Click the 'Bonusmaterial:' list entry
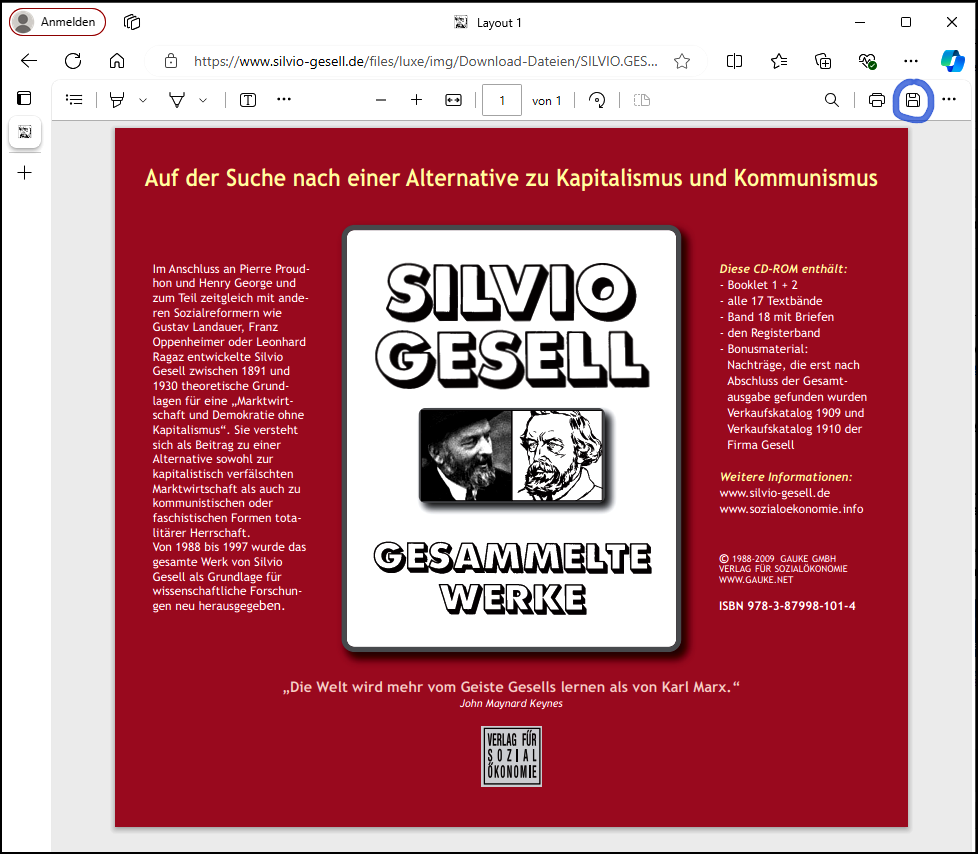This screenshot has height=854, width=978. point(764,349)
